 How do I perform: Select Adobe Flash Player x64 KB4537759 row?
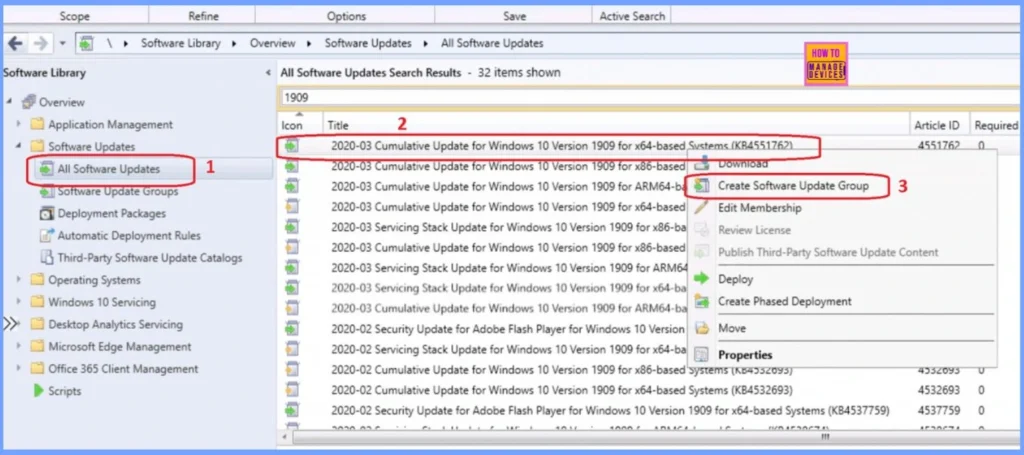[x=650, y=411]
